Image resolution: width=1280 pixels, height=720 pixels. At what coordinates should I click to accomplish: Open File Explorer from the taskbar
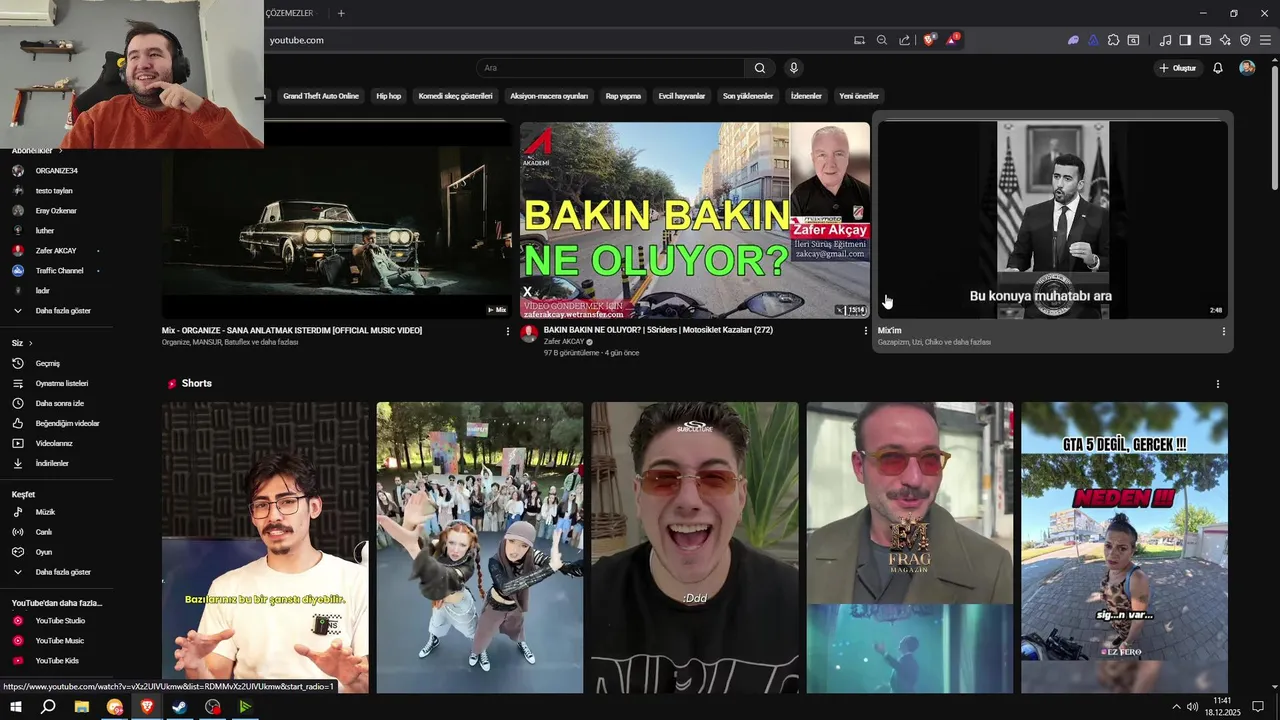click(82, 707)
